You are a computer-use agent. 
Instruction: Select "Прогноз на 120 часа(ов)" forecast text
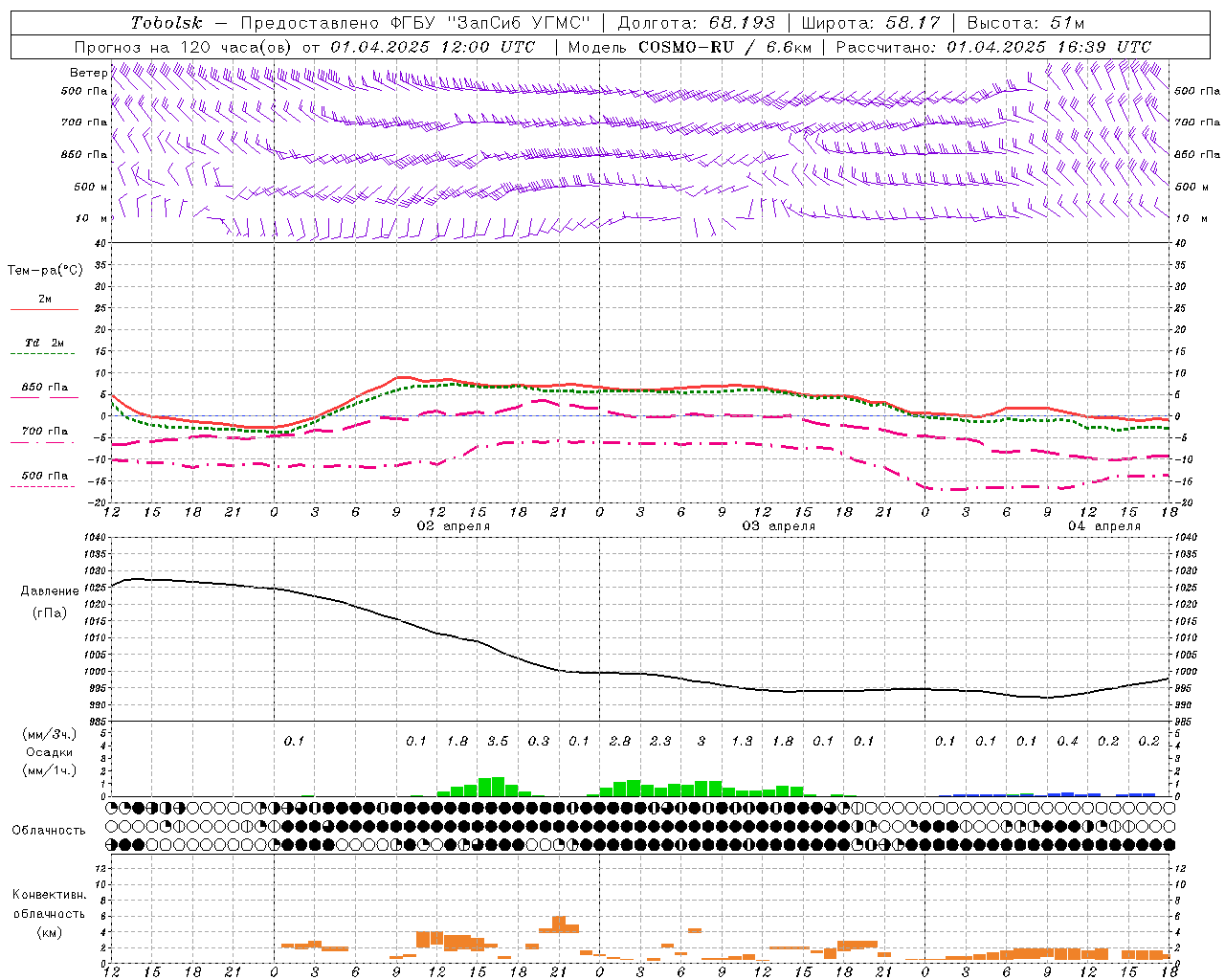185,47
